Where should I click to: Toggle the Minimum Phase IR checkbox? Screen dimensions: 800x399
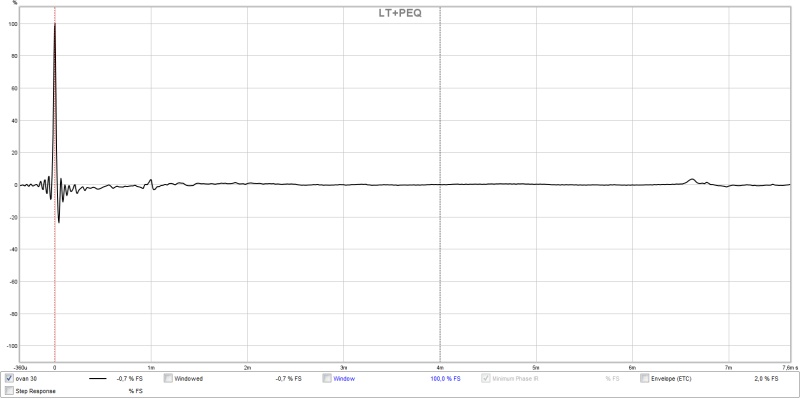pyautogui.click(x=486, y=379)
